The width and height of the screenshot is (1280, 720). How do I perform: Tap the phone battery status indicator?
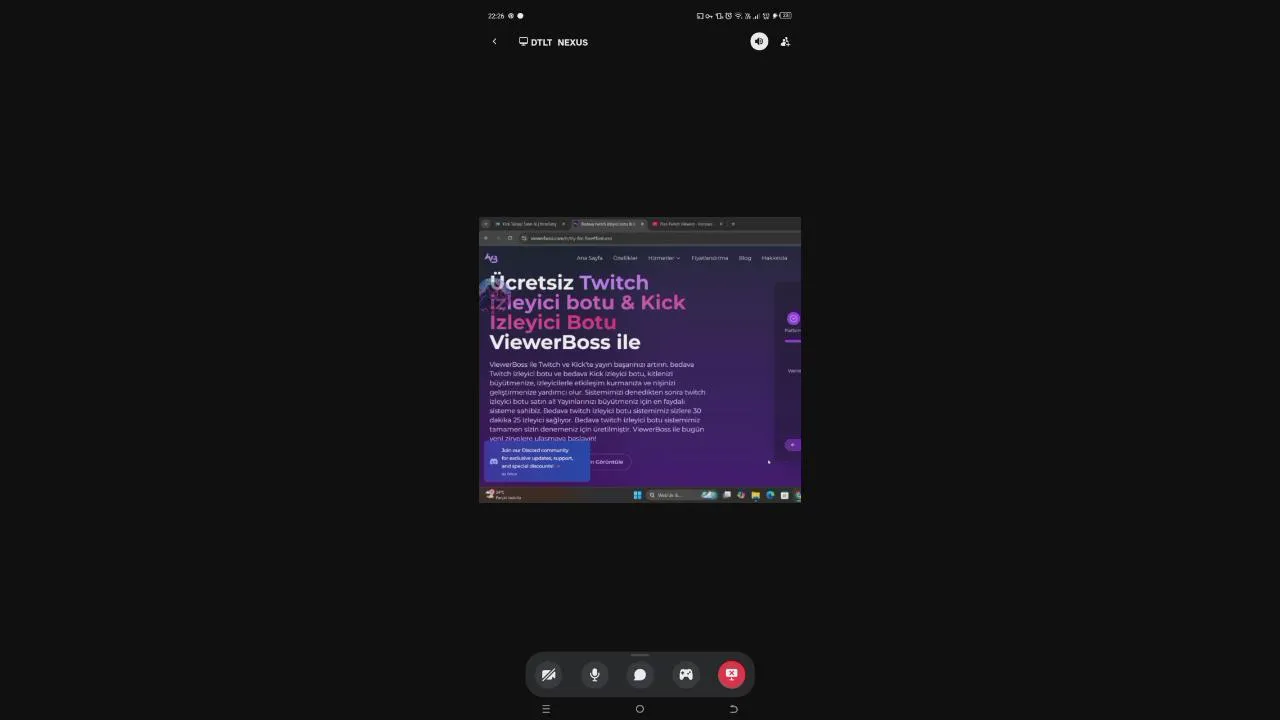786,16
